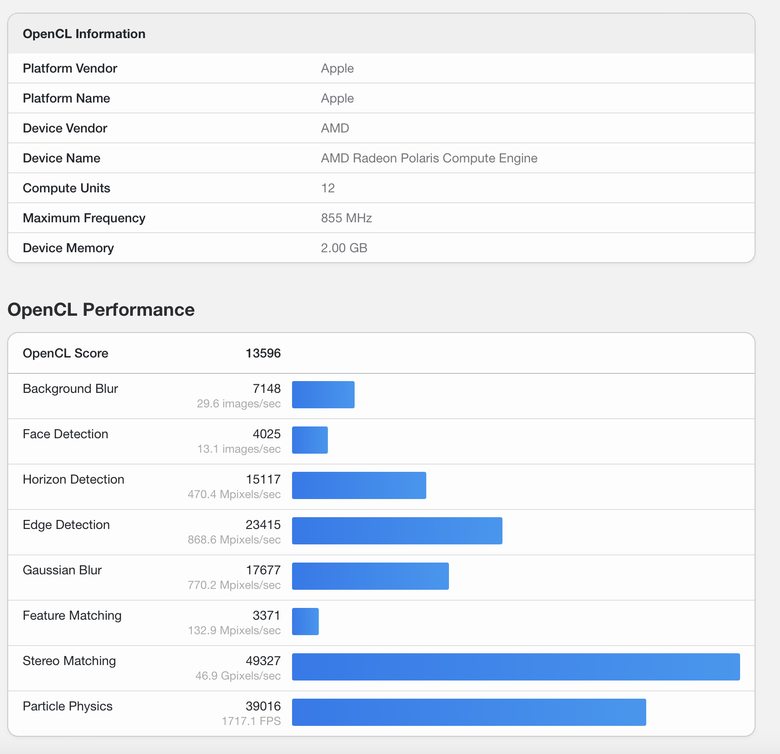Select the 'Particle Physics' test name

(68, 706)
